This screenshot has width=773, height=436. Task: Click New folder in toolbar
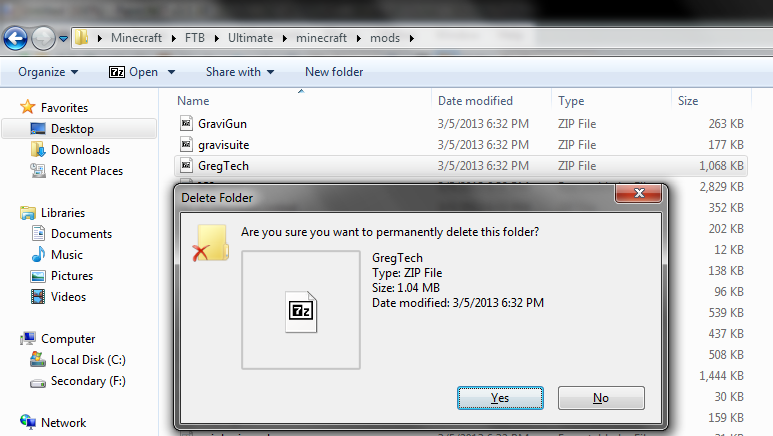coord(334,72)
